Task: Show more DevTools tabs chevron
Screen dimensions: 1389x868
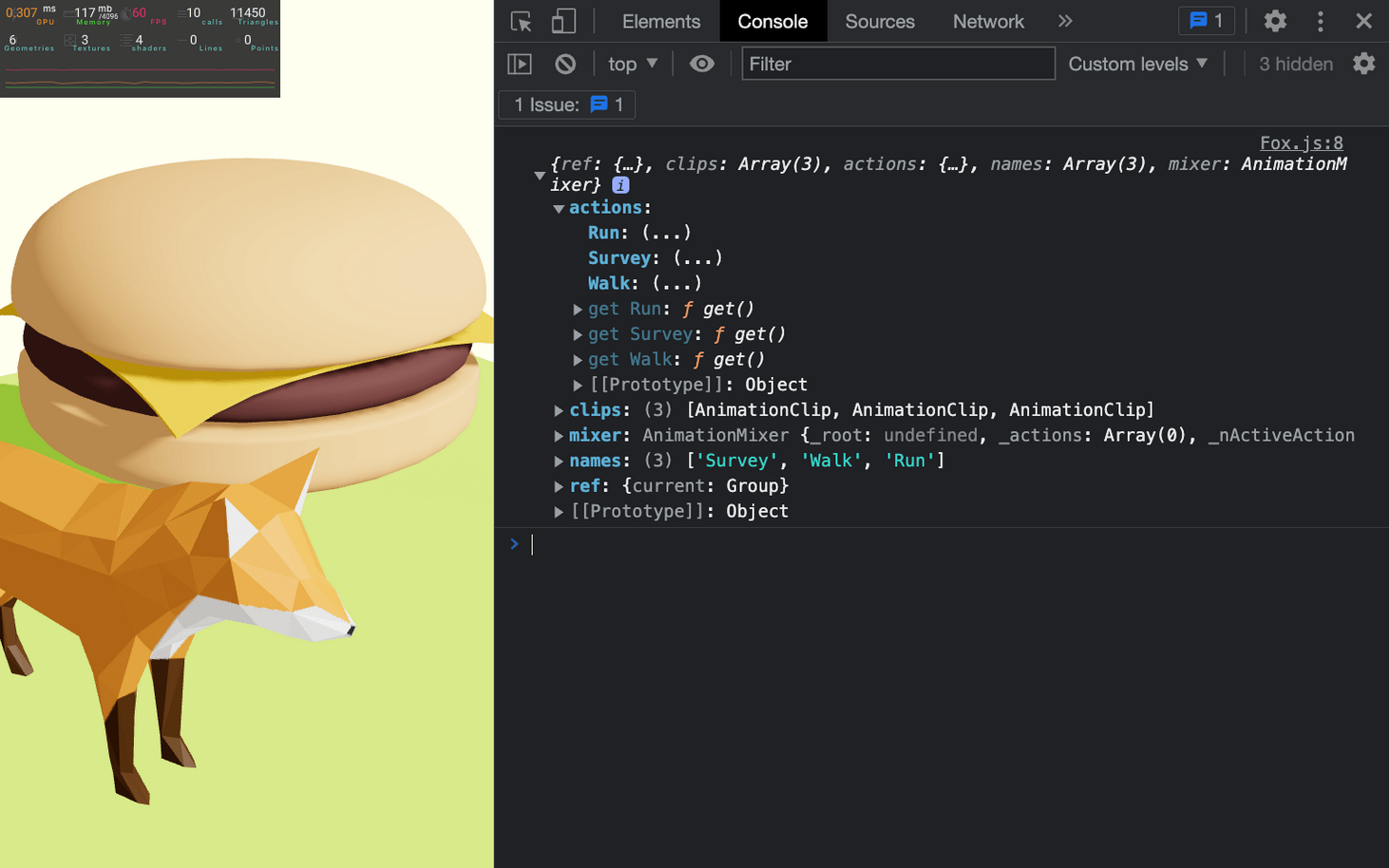Action: point(1065,21)
